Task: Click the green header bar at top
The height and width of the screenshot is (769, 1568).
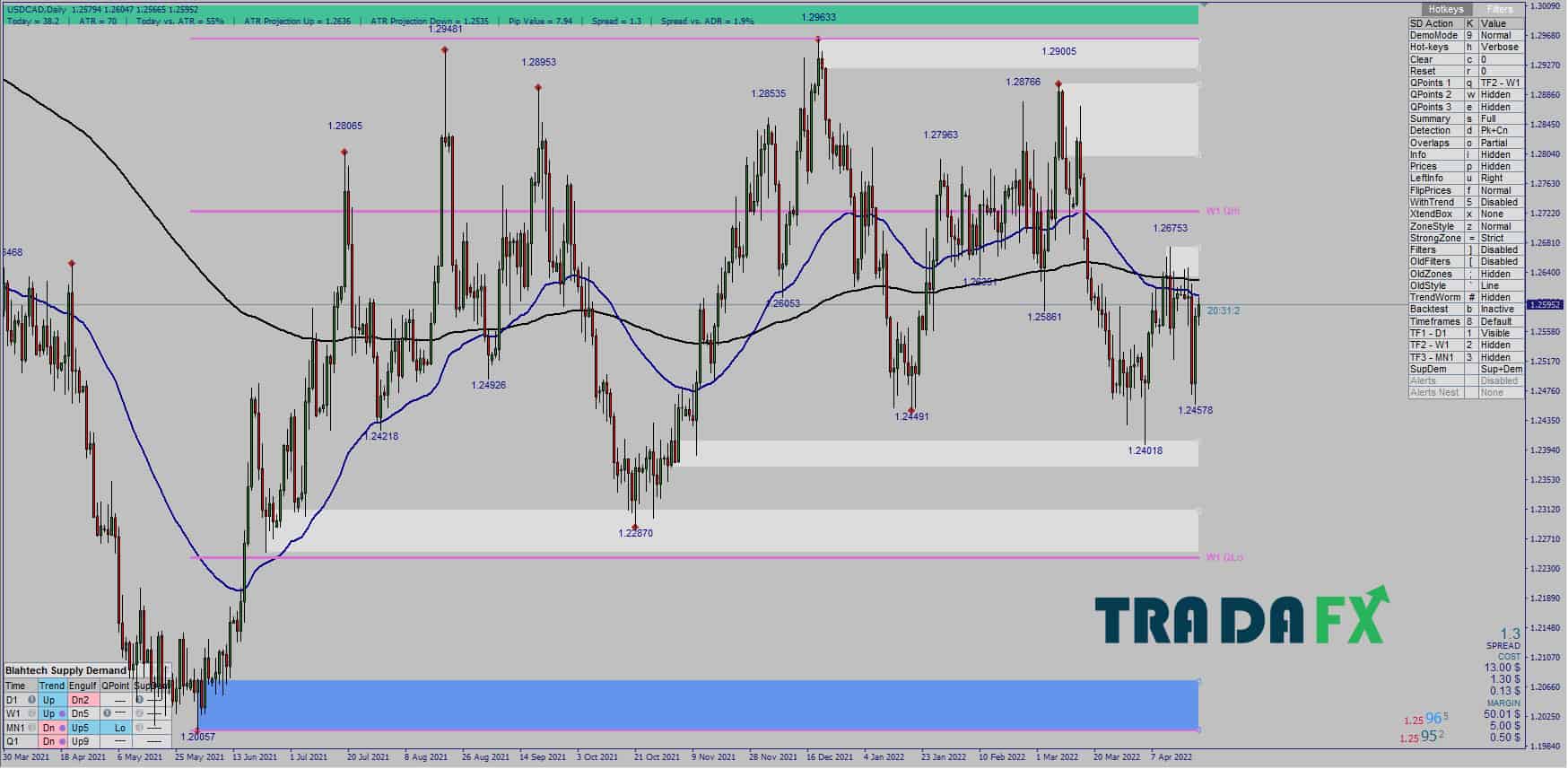Action: 601,15
